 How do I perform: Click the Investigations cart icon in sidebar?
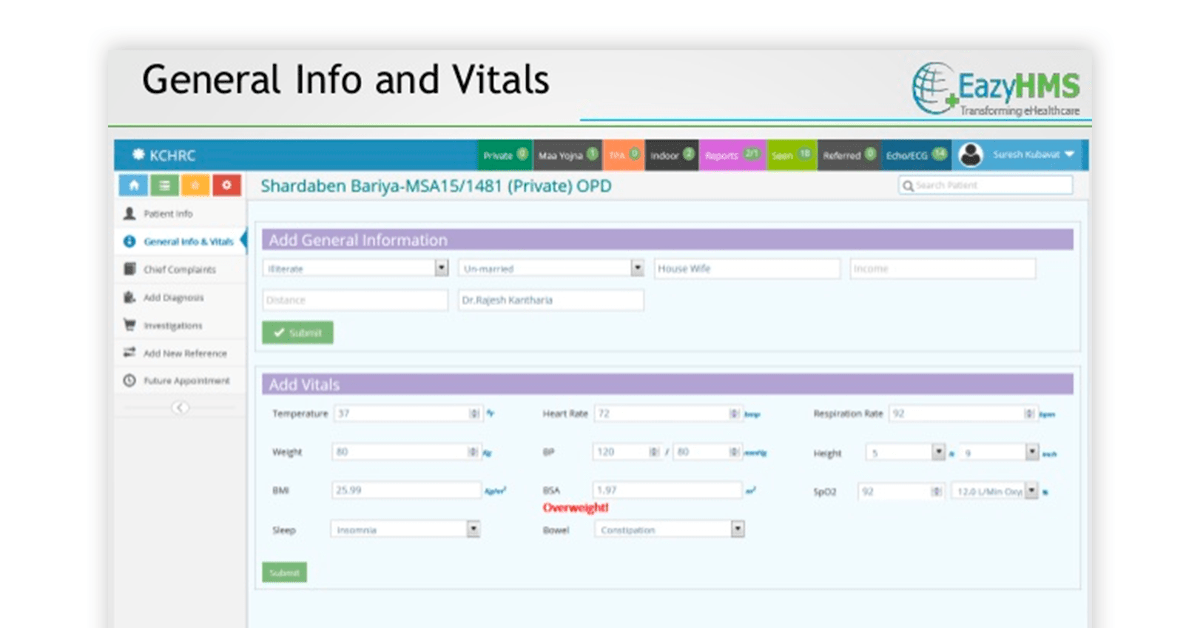129,325
